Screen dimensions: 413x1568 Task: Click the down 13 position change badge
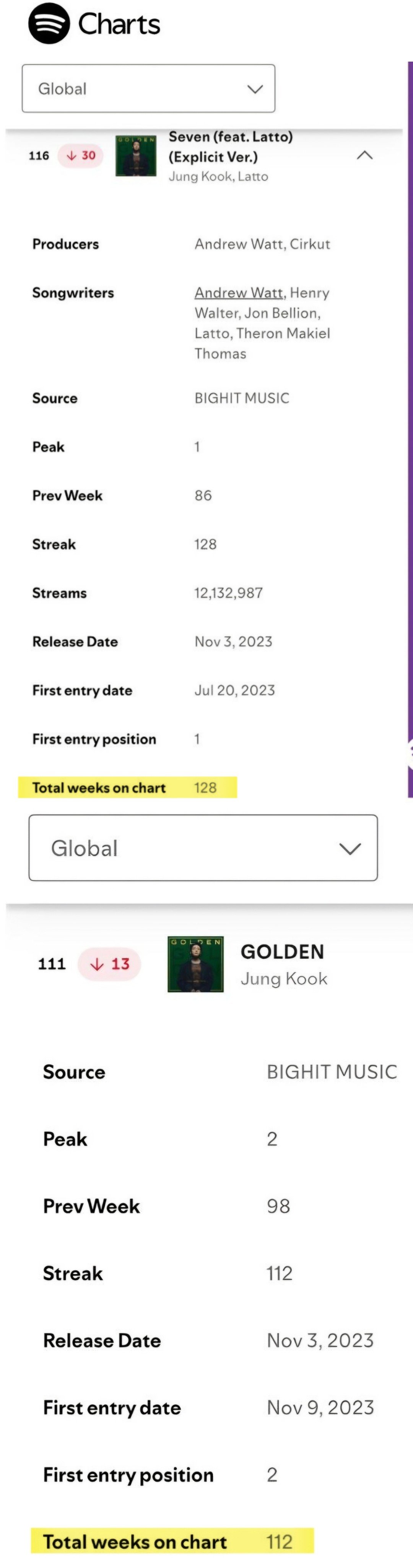109,964
